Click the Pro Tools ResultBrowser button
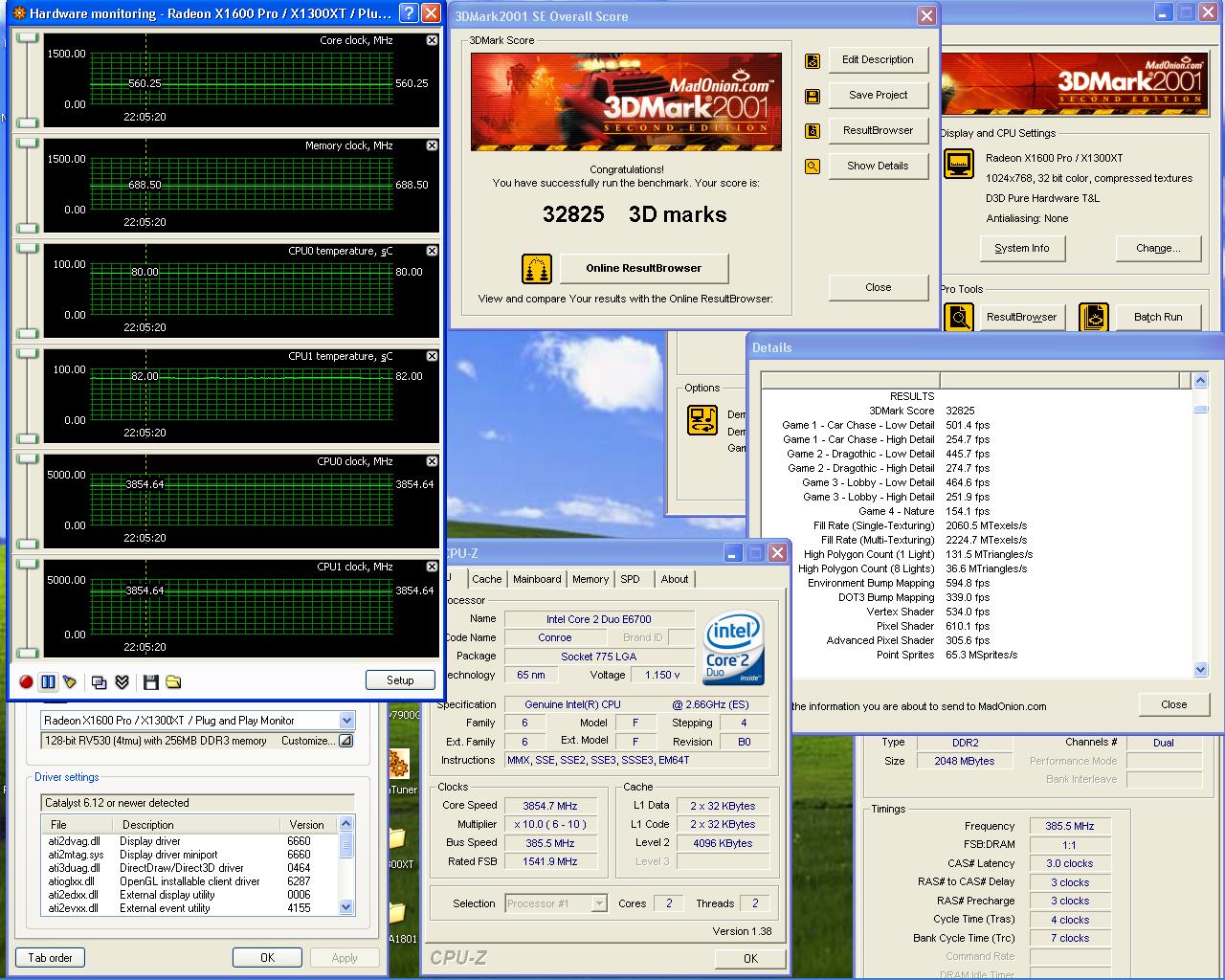 pyautogui.click(x=1021, y=318)
